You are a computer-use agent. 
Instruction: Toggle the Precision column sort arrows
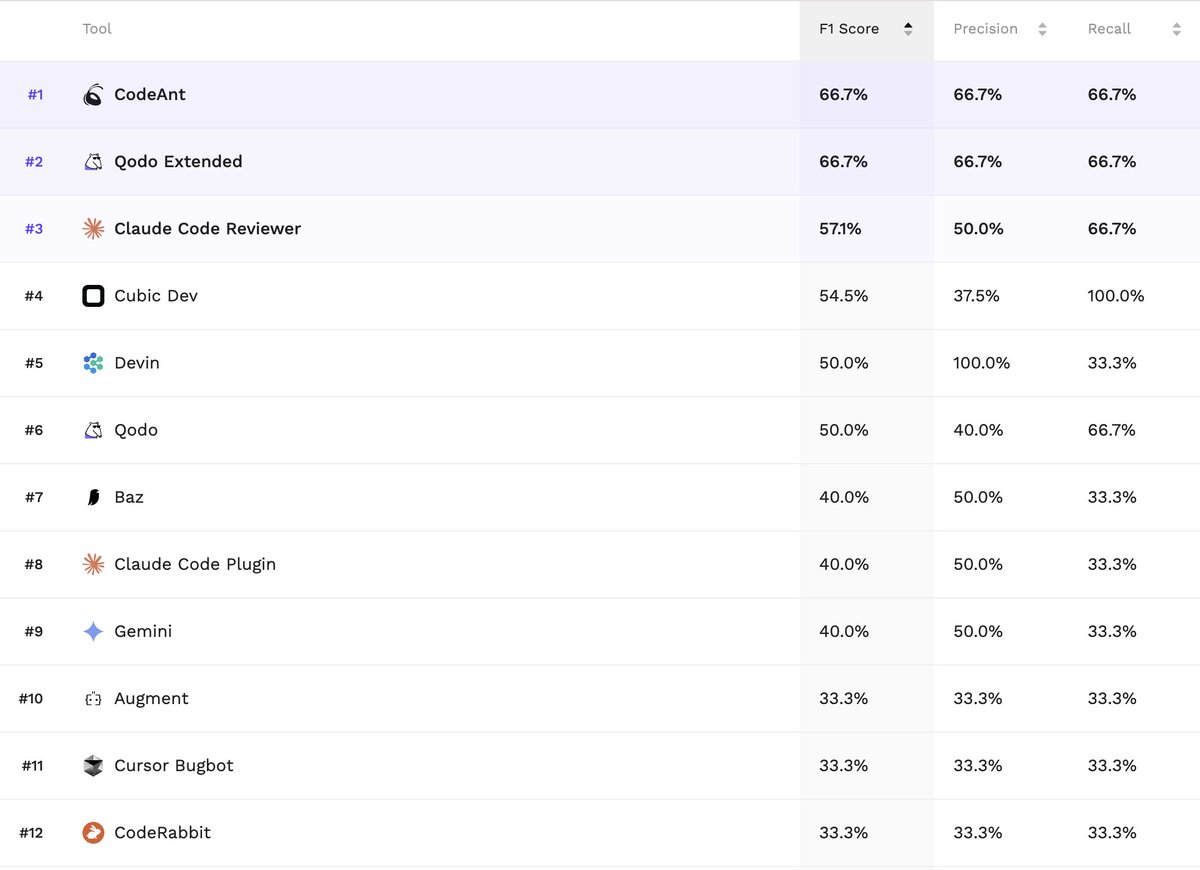pos(1042,29)
